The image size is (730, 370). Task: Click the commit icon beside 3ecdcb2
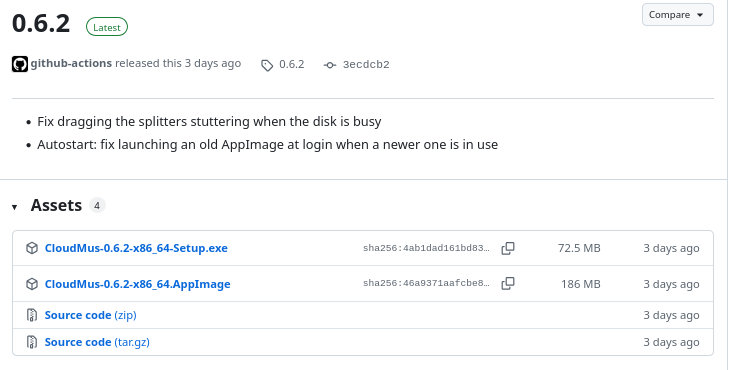coord(330,65)
